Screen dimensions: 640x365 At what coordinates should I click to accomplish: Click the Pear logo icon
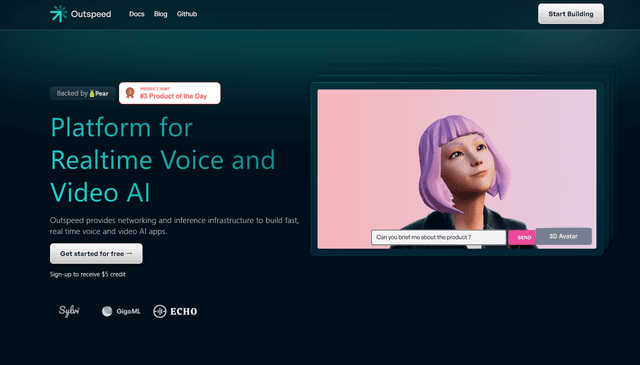[x=92, y=93]
